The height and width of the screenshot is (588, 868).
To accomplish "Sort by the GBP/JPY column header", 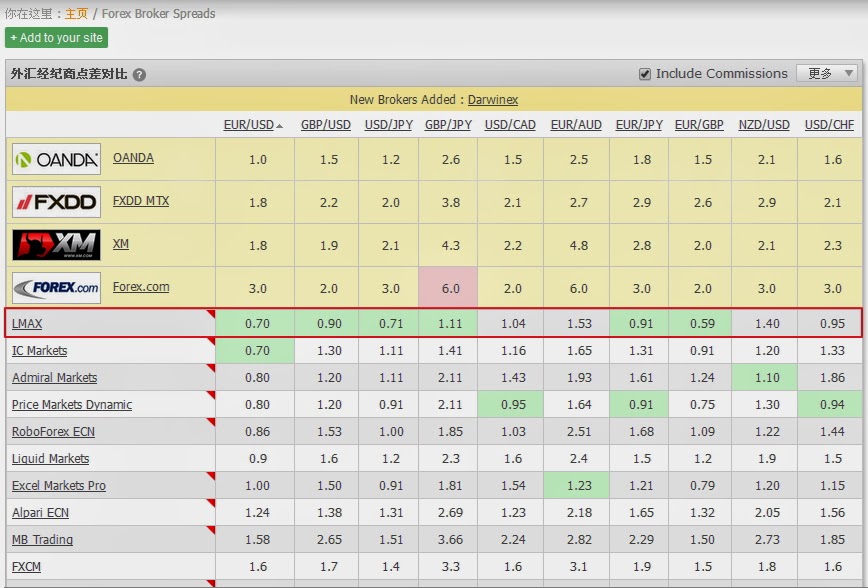I will pos(448,125).
